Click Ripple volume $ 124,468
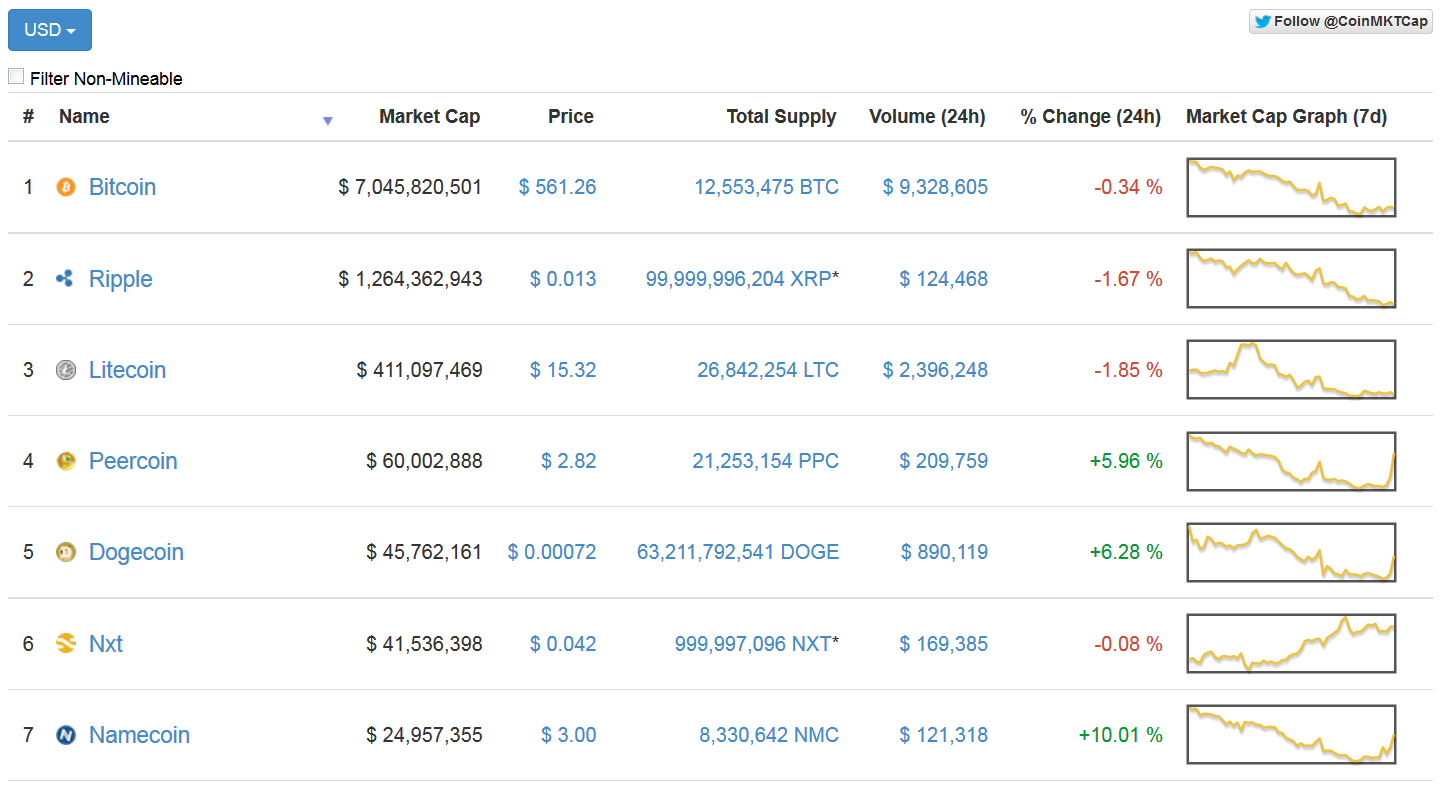1444x788 pixels. point(943,279)
